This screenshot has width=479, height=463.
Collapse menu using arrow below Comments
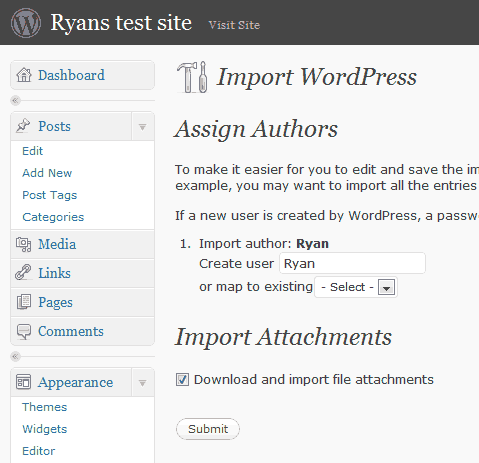15,356
